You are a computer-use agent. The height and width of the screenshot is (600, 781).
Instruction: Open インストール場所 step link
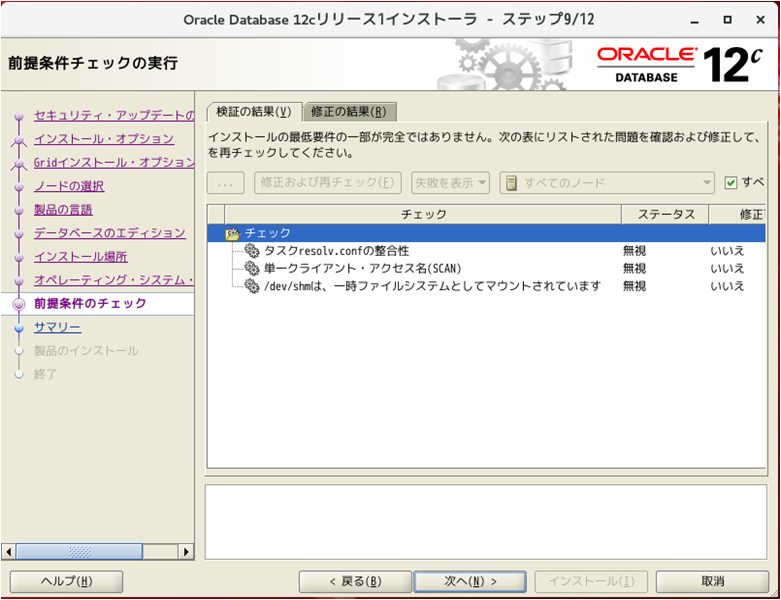tap(81, 257)
